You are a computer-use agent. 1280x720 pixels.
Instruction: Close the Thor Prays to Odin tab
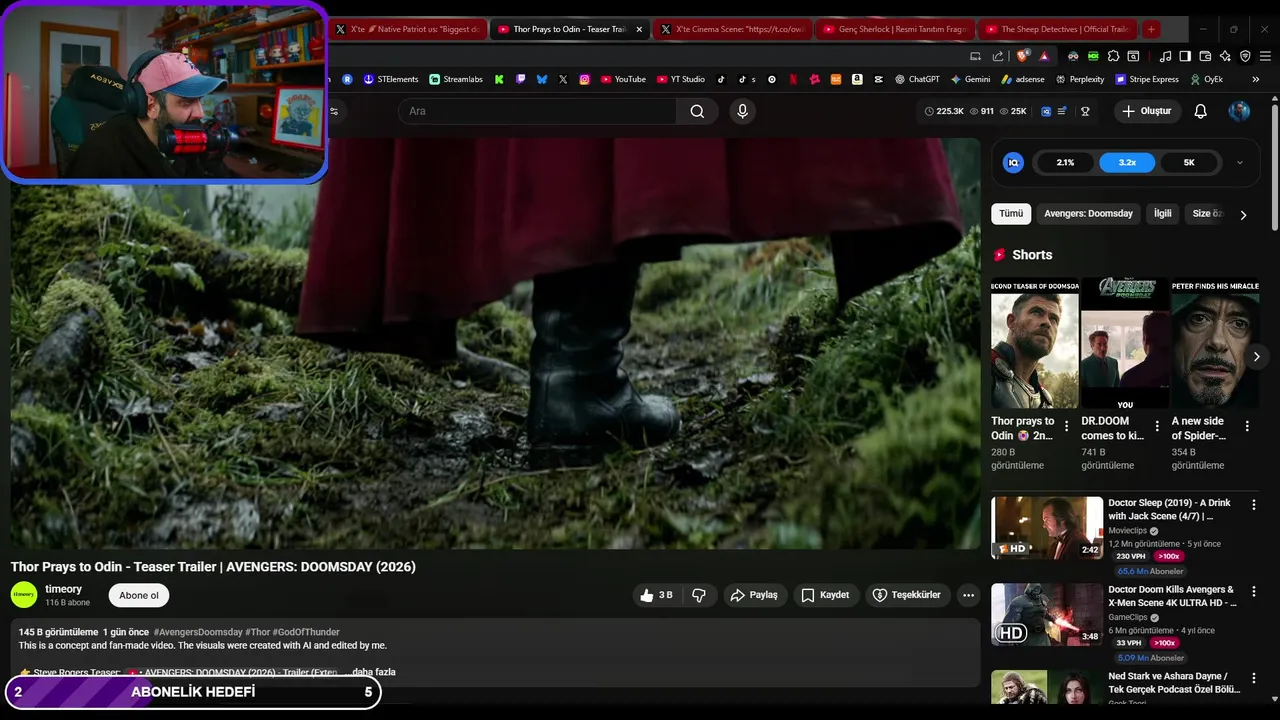[x=639, y=29]
